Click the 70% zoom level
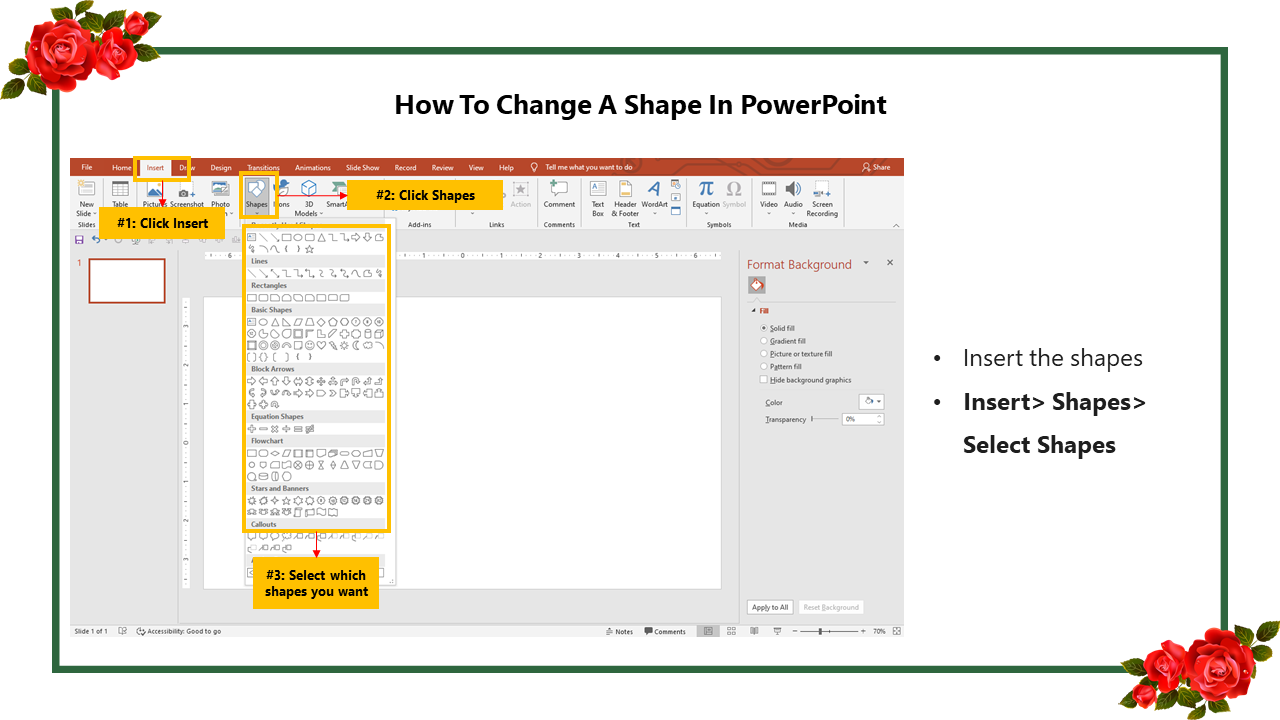The width and height of the screenshot is (1280, 720). pos(880,631)
